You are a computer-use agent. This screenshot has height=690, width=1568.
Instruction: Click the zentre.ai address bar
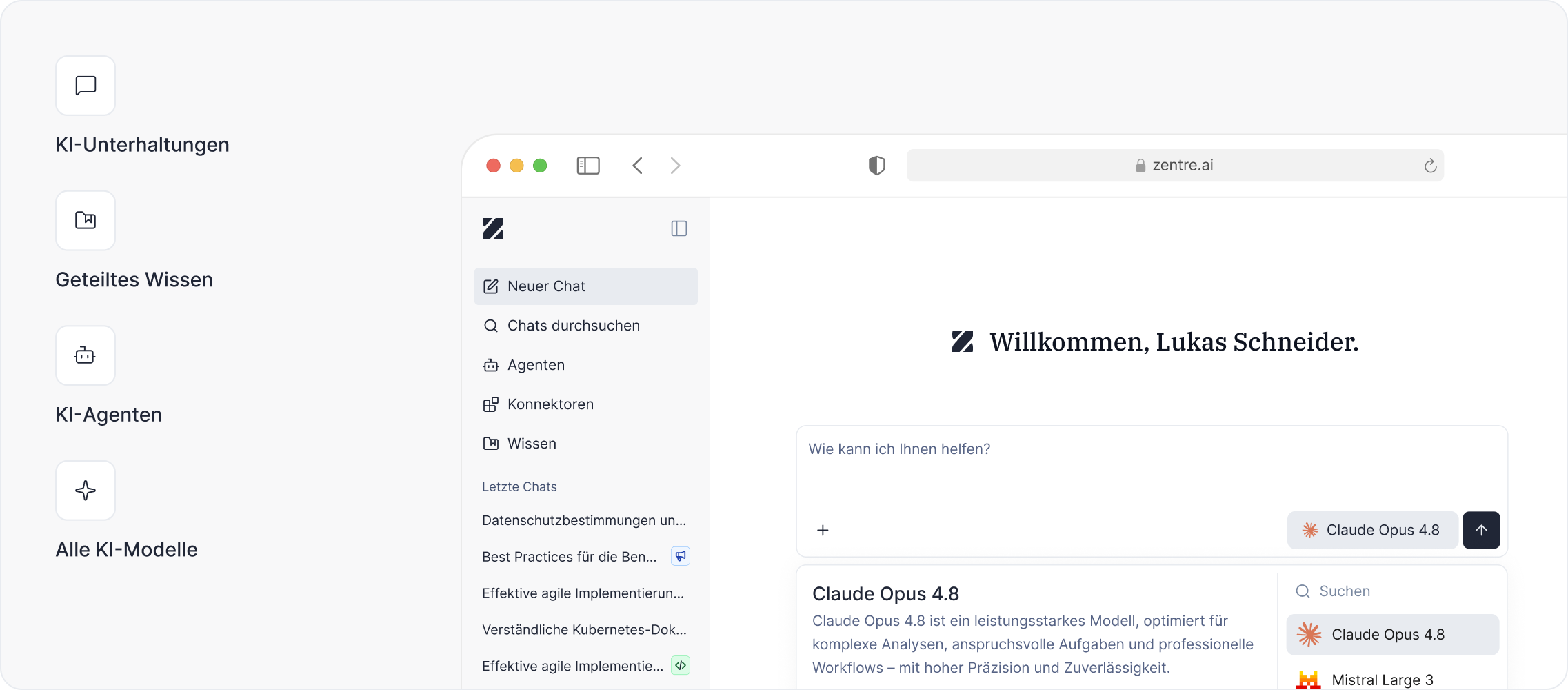point(1175,166)
